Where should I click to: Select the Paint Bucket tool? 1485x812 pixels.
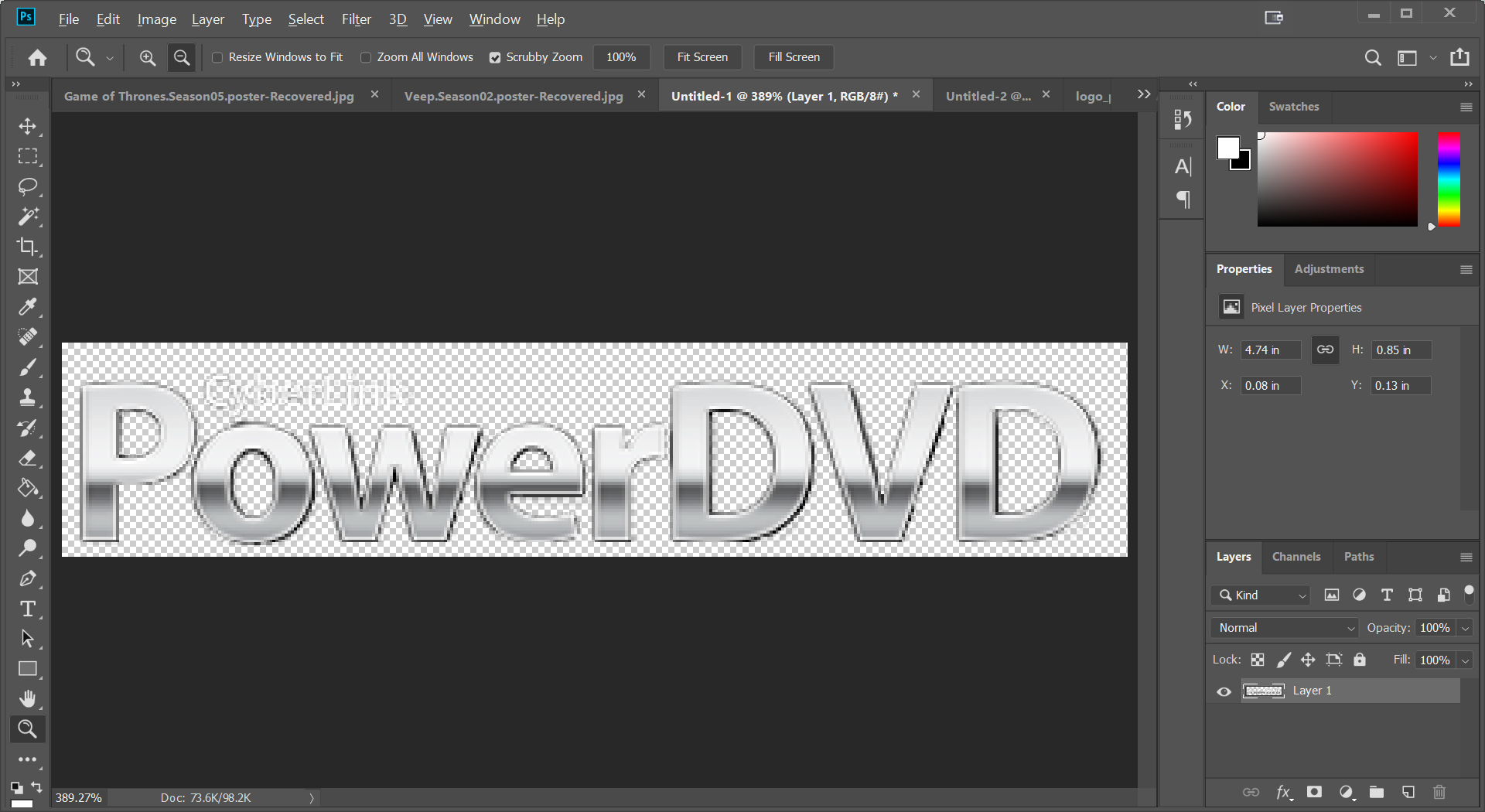pyautogui.click(x=28, y=488)
